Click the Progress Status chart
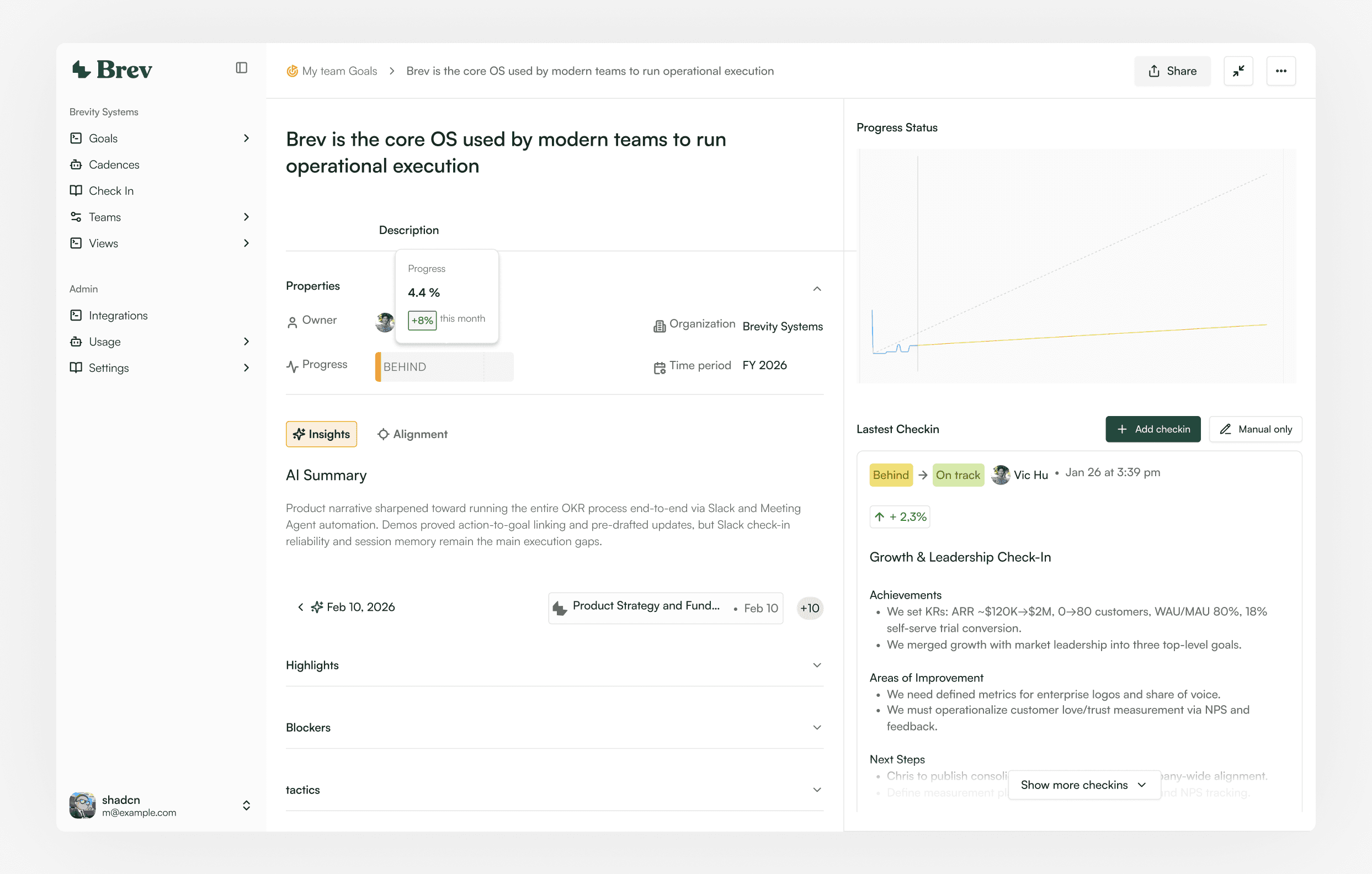Image resolution: width=1372 pixels, height=874 pixels. [1077, 265]
